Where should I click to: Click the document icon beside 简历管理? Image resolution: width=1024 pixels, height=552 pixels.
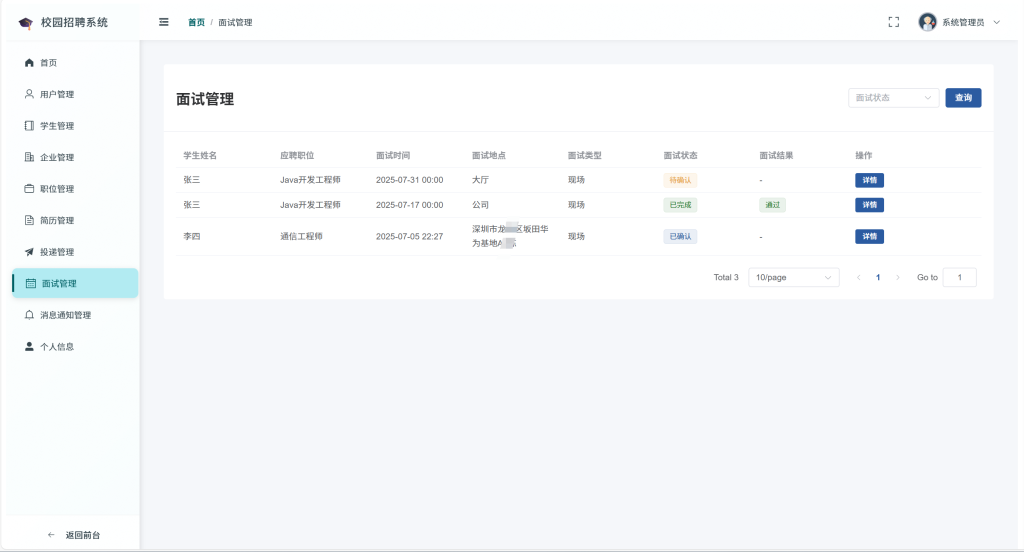(29, 220)
